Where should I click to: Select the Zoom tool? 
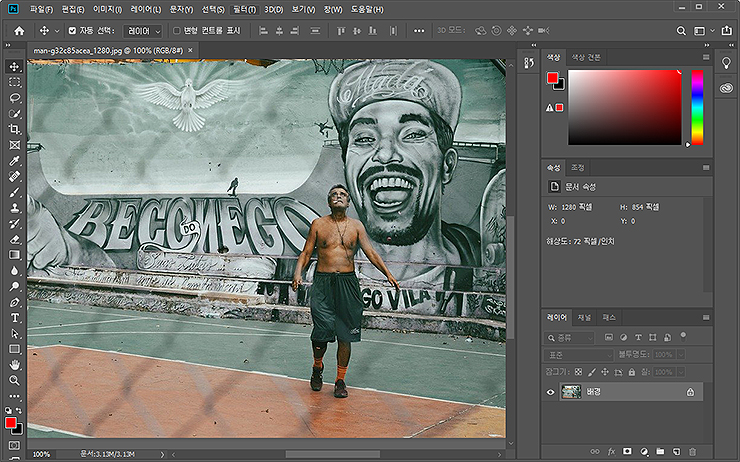click(x=15, y=380)
